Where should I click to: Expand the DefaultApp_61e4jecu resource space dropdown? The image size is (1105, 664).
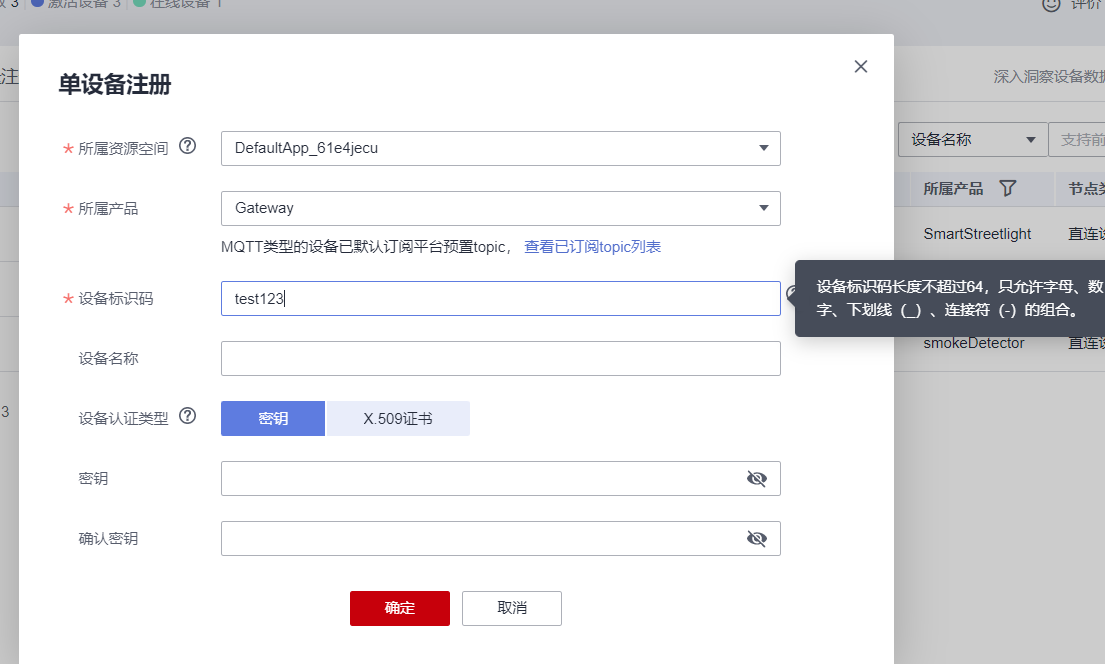pyautogui.click(x=500, y=148)
